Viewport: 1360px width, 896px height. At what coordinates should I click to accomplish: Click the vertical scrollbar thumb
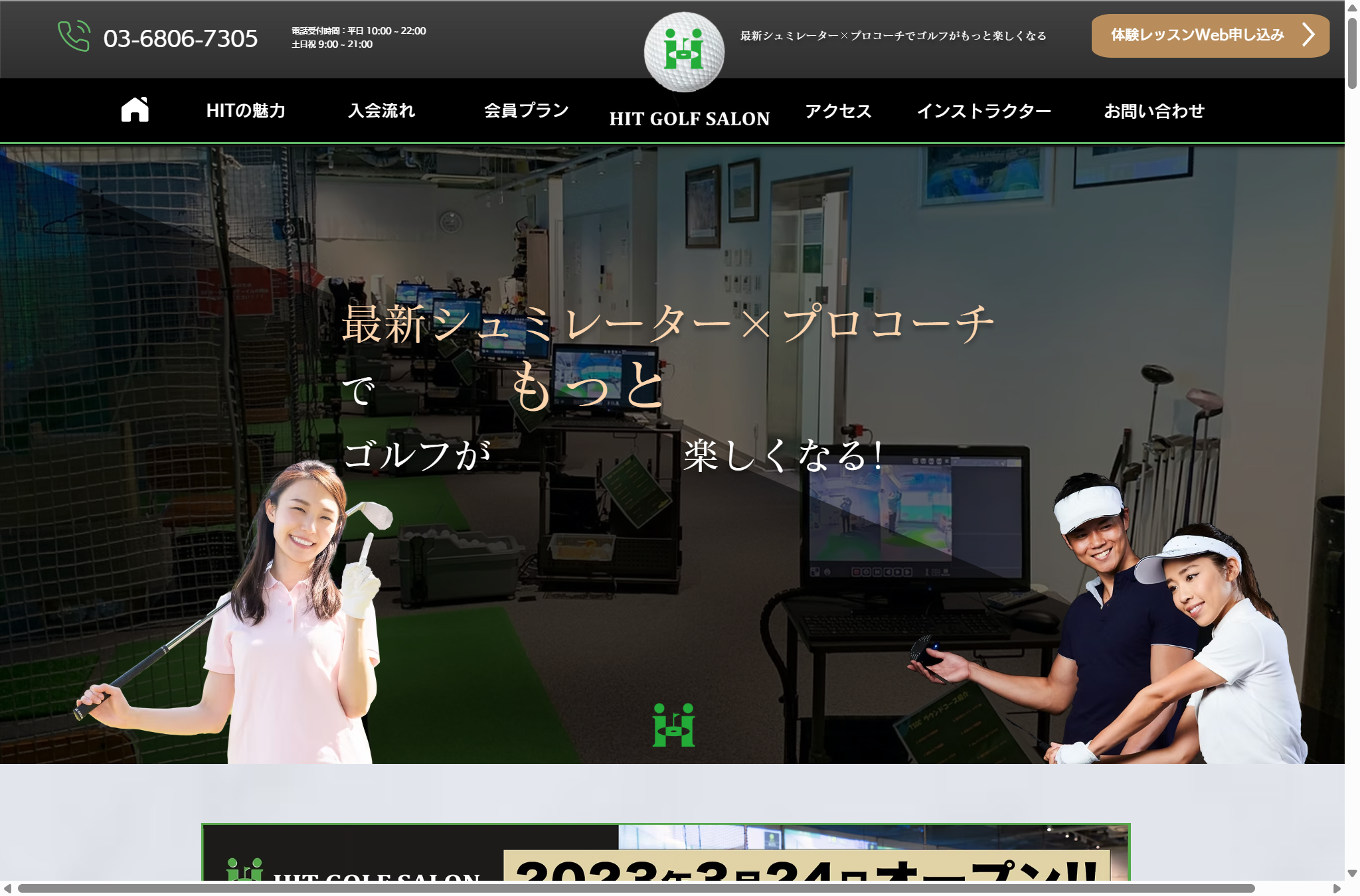coord(1352,53)
